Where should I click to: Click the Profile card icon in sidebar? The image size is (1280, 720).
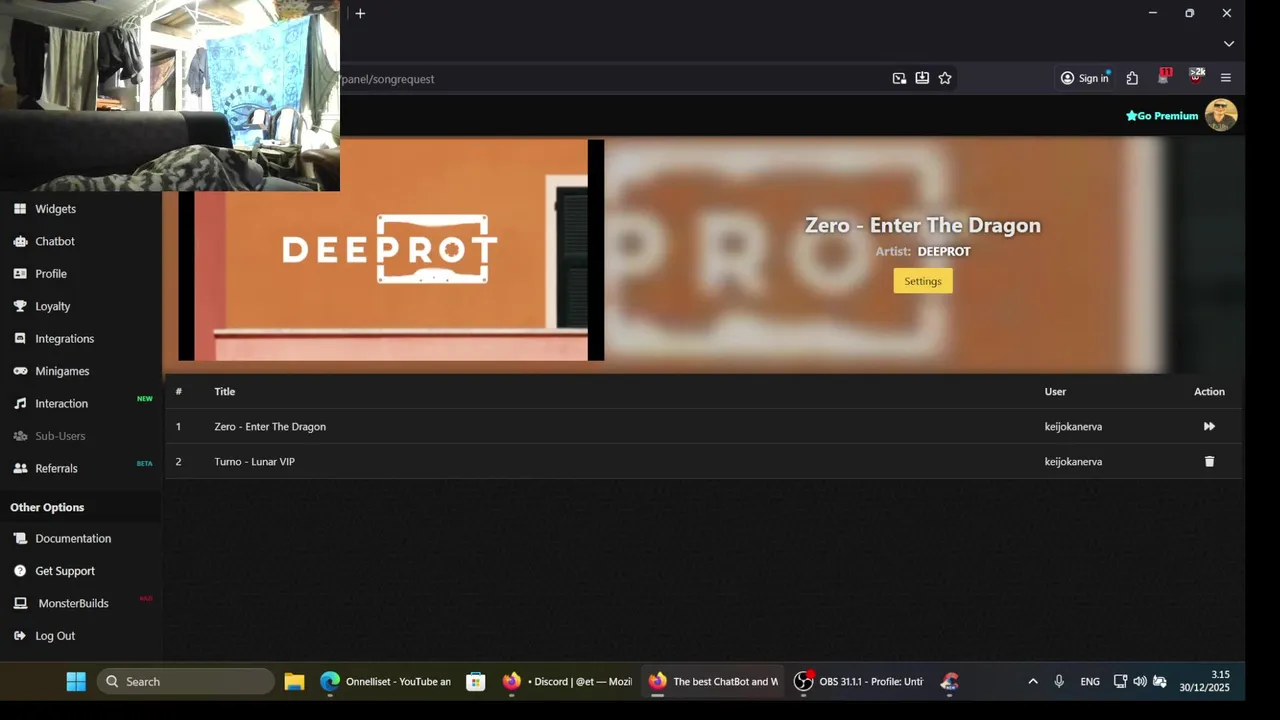(20, 274)
